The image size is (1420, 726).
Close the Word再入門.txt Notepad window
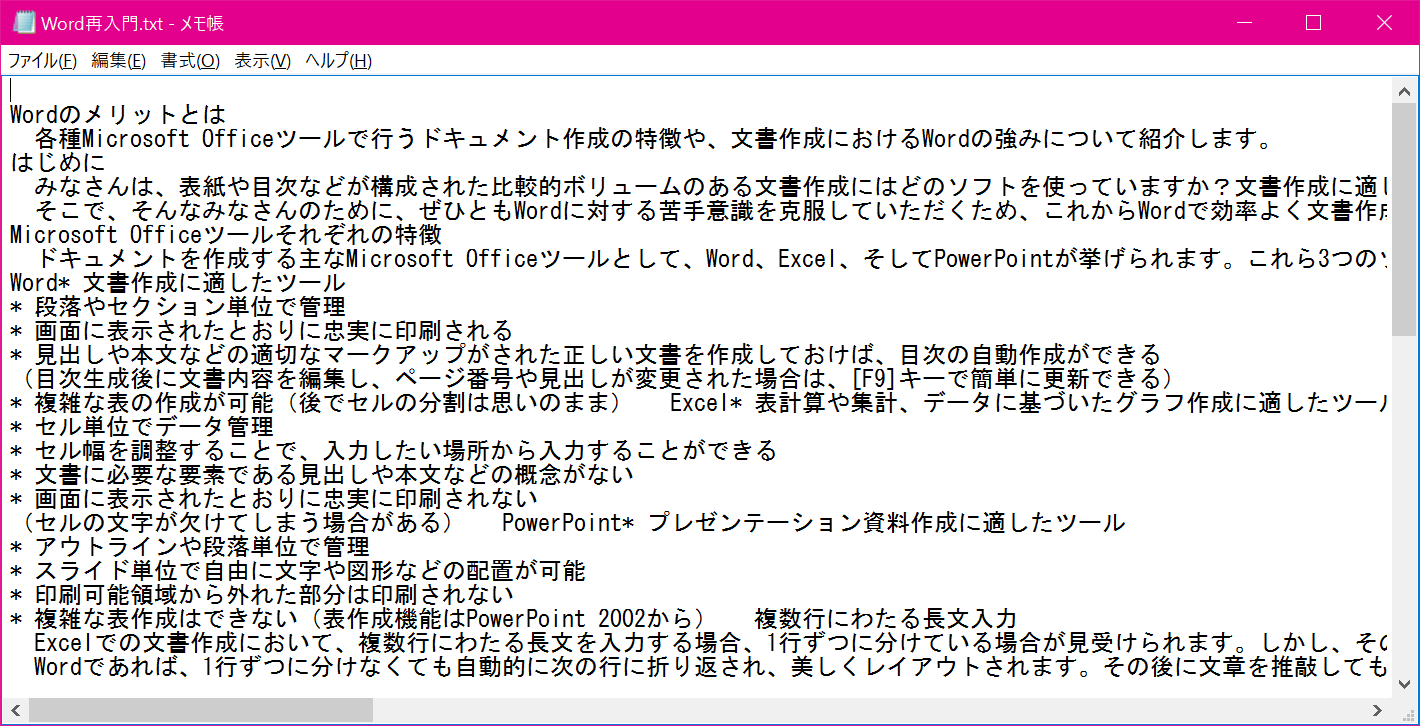point(1382,22)
